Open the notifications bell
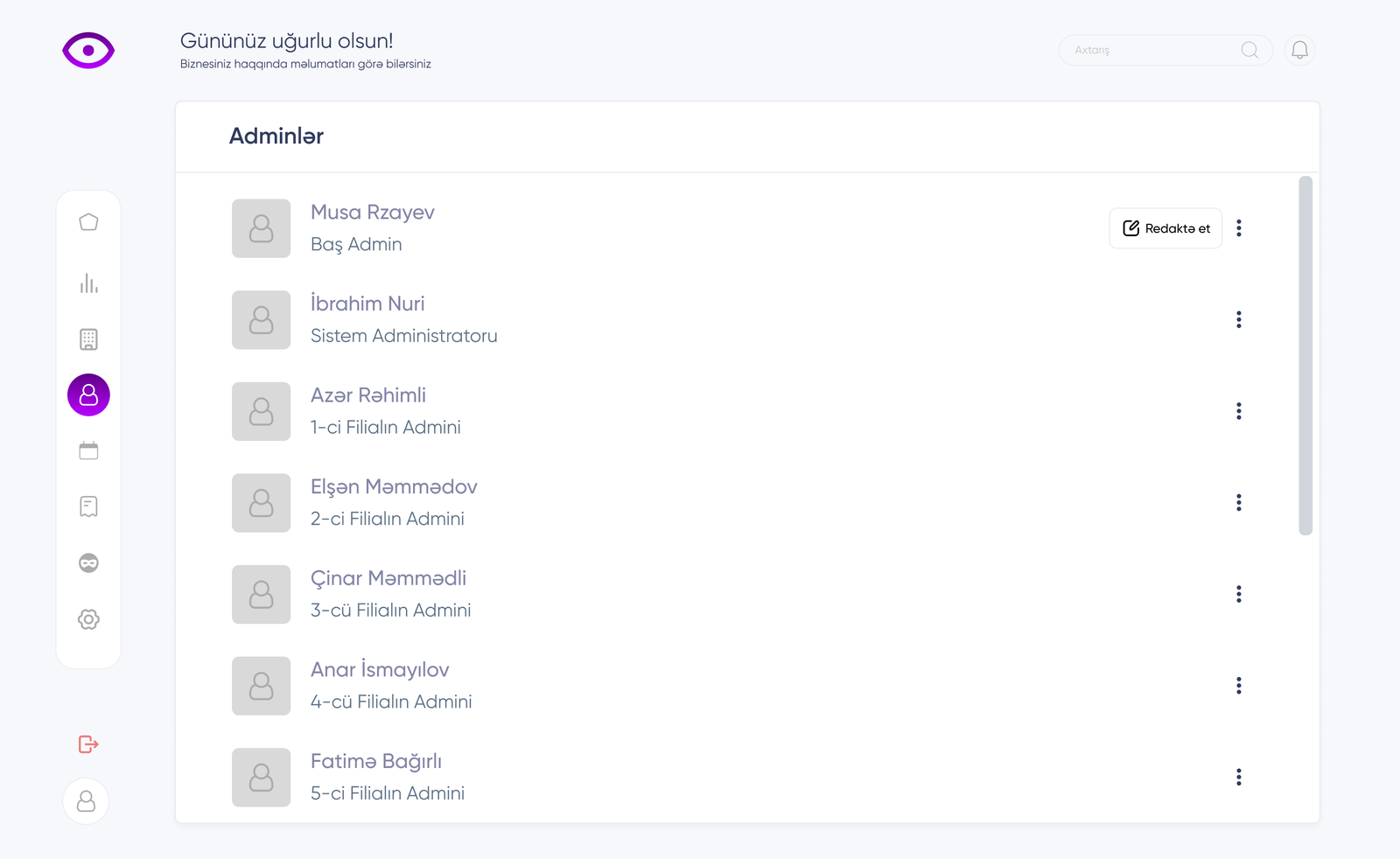The width and height of the screenshot is (1400, 859). tap(1299, 50)
